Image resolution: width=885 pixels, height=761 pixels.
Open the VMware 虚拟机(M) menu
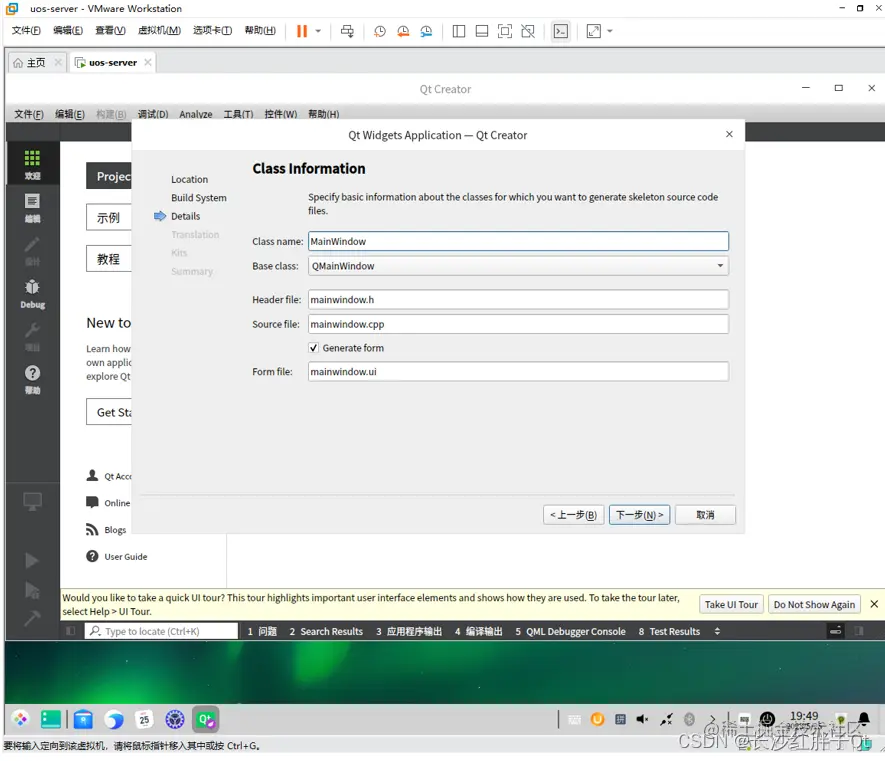coord(159,30)
